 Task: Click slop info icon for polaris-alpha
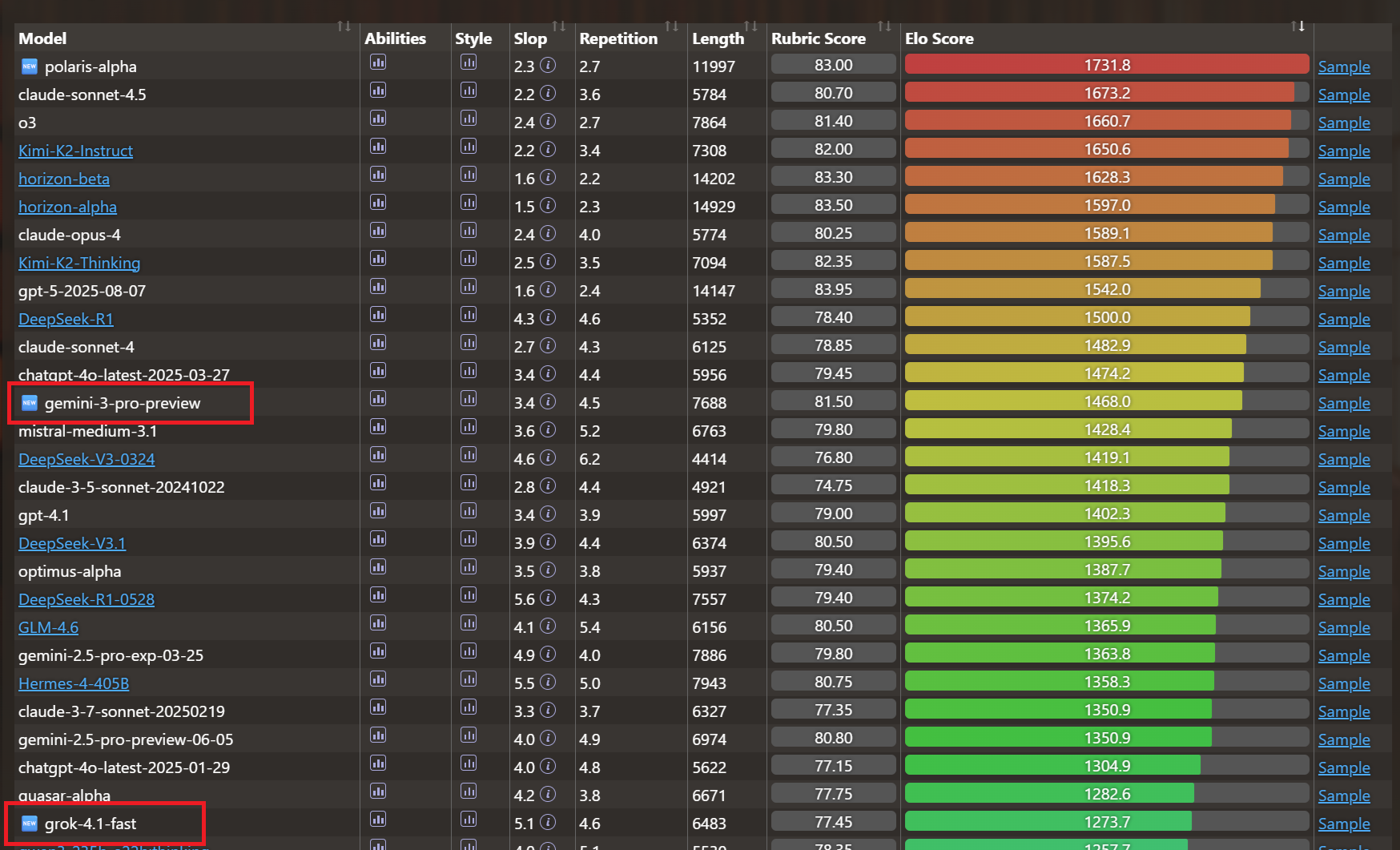(x=548, y=66)
